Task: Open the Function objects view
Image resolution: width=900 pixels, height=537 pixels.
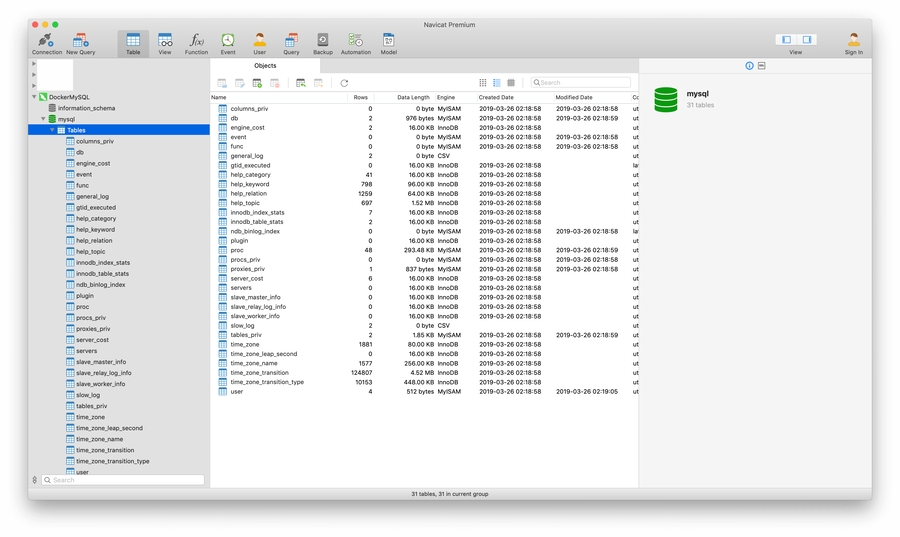Action: pos(196,41)
